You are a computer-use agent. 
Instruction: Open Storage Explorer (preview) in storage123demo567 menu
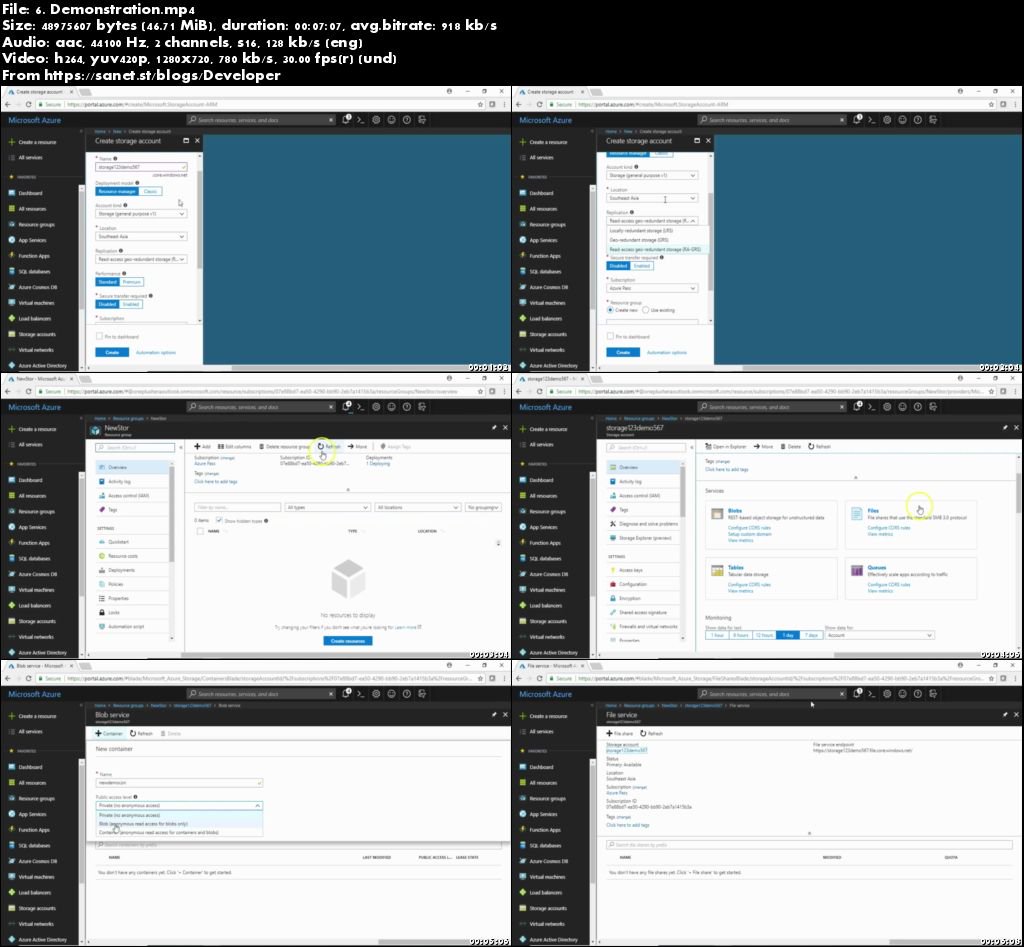pos(645,538)
